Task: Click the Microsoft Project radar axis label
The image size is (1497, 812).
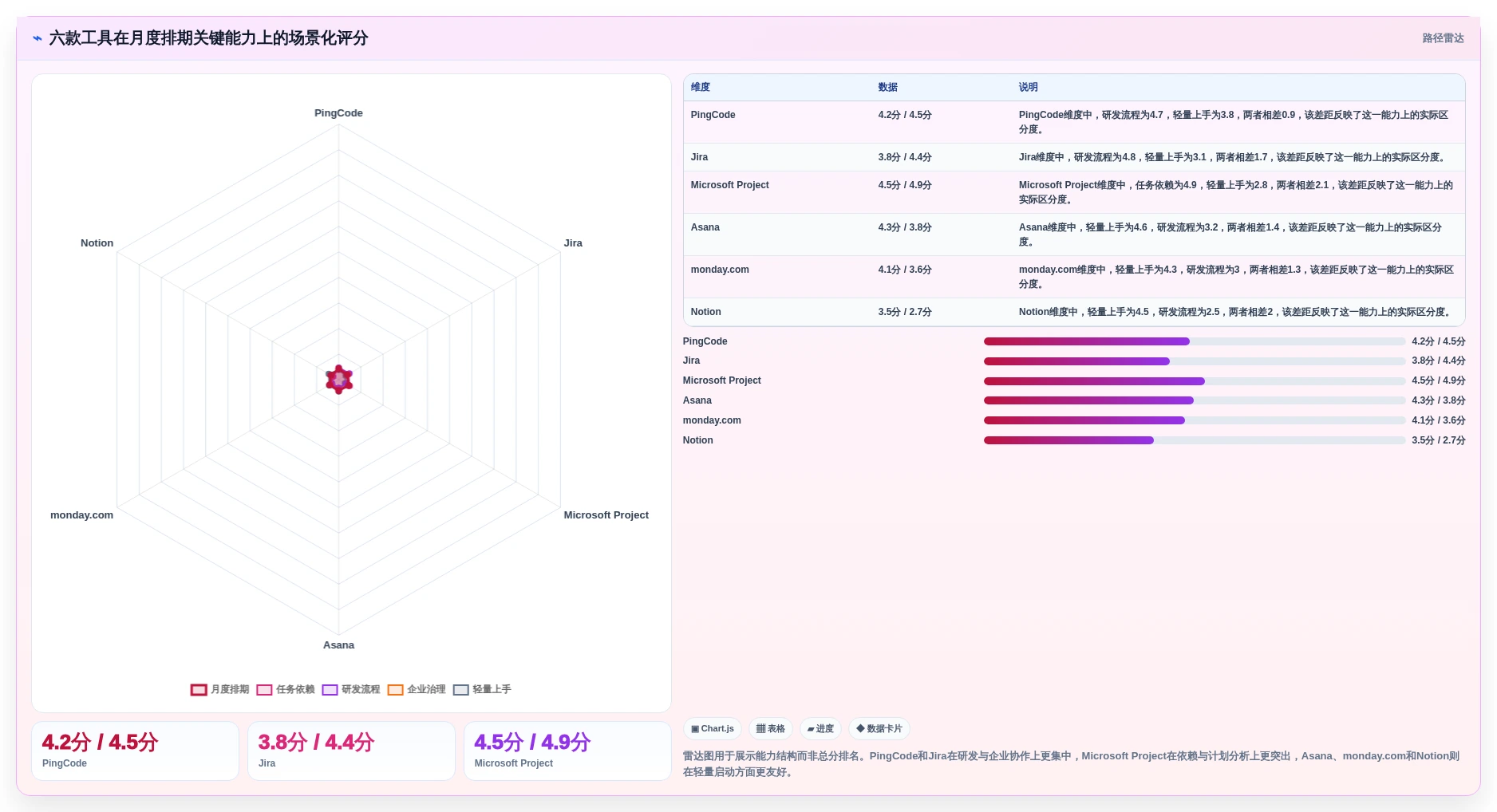Action: pyautogui.click(x=606, y=515)
